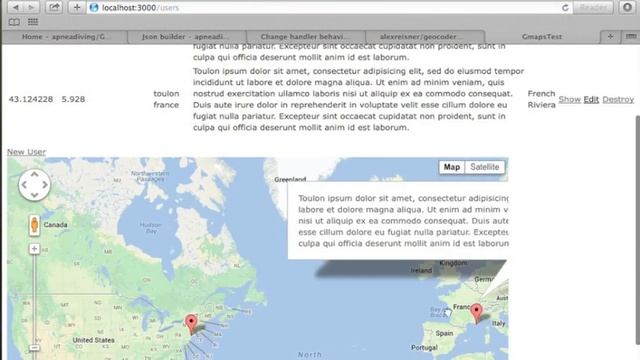The height and width of the screenshot is (360, 640).
Task: Click the 5.928 longitude cell
Action: click(x=73, y=99)
